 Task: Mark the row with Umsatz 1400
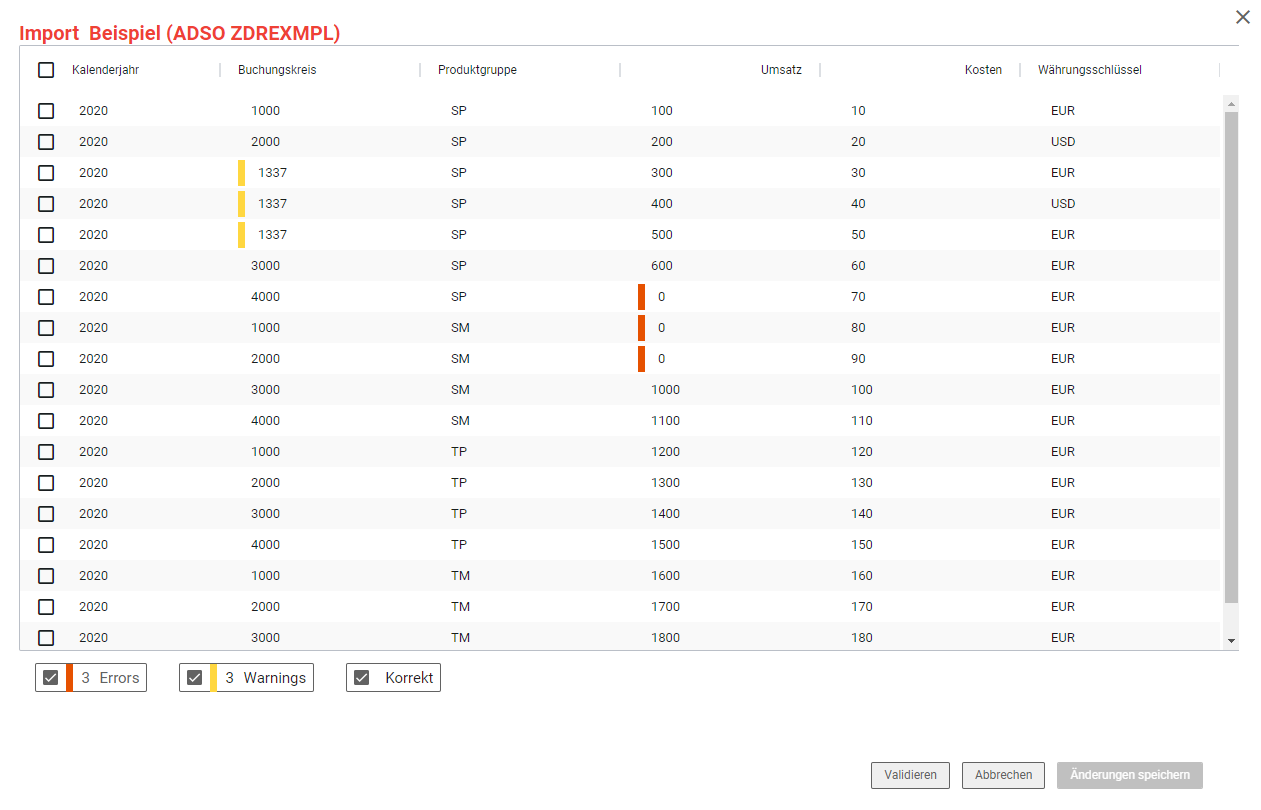pyautogui.click(x=46, y=514)
